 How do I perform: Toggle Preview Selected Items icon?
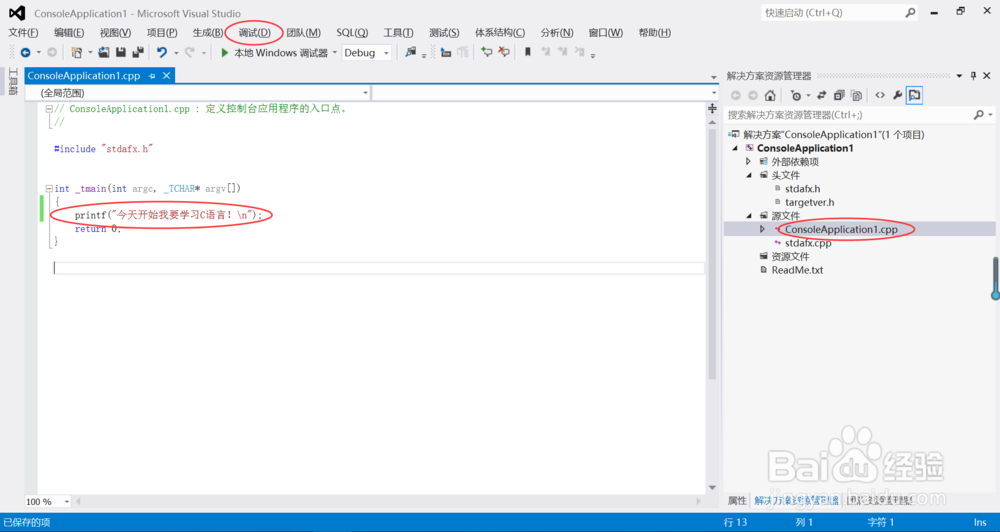tap(915, 95)
